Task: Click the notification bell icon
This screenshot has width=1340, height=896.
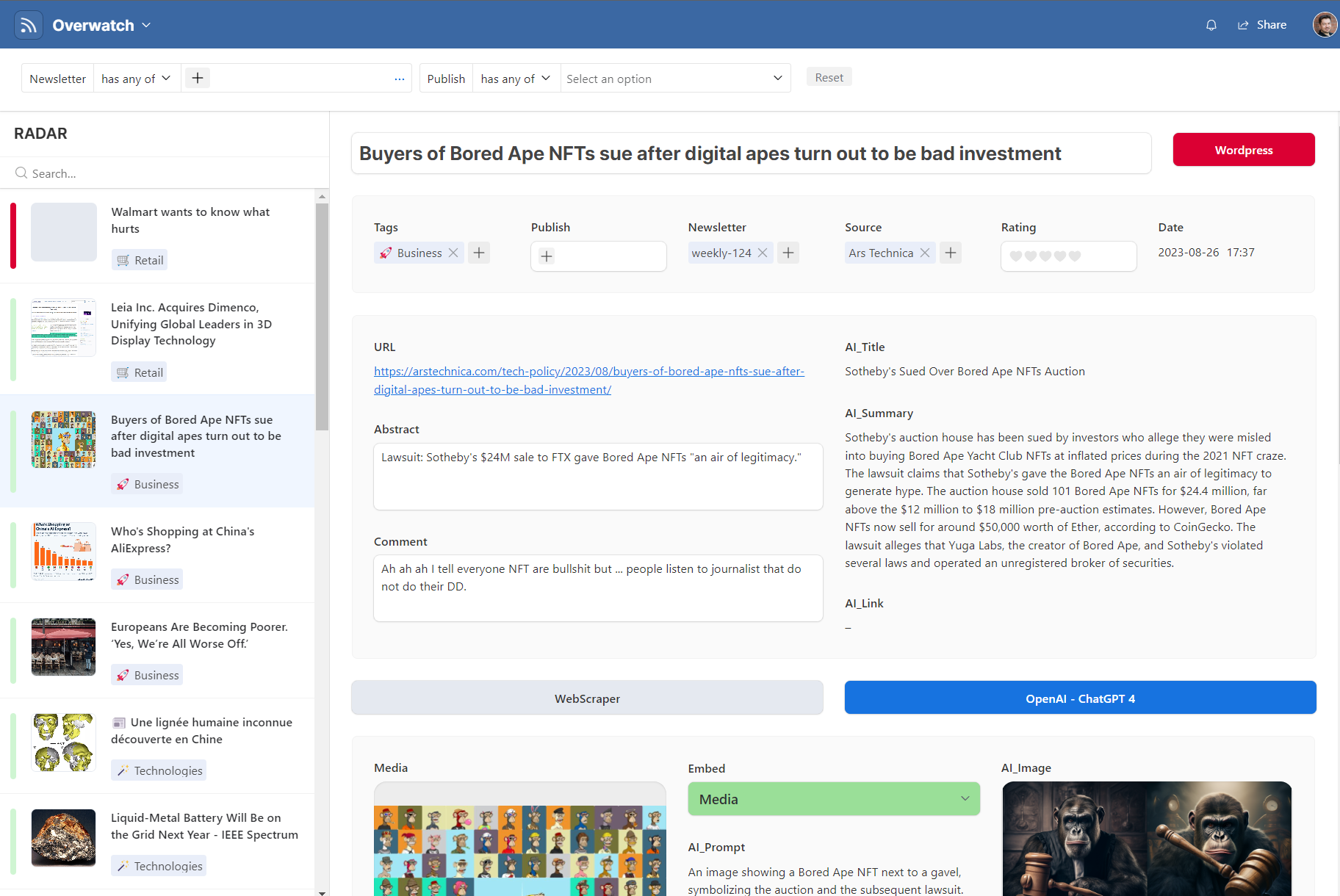Action: [1211, 25]
